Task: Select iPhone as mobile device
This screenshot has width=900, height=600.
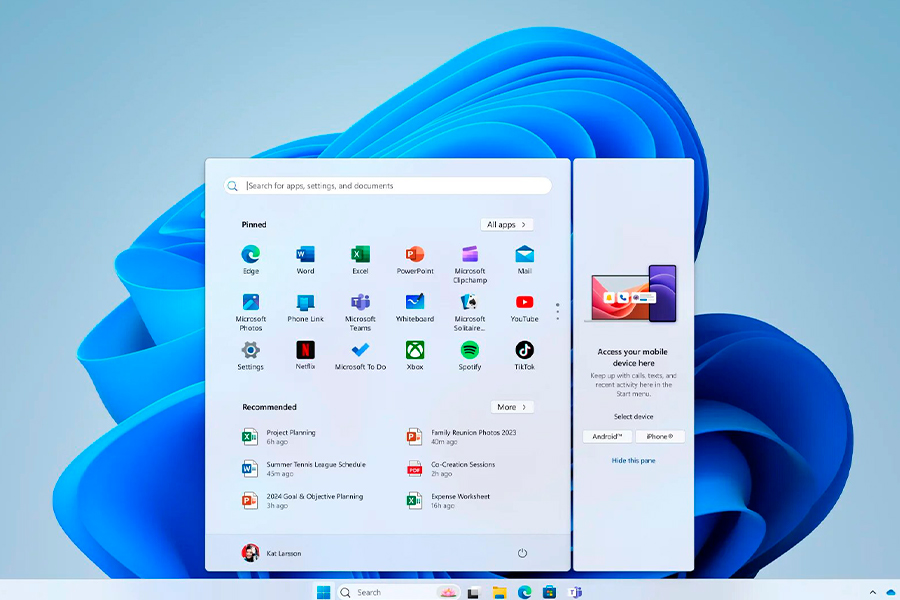Action: pyautogui.click(x=660, y=436)
